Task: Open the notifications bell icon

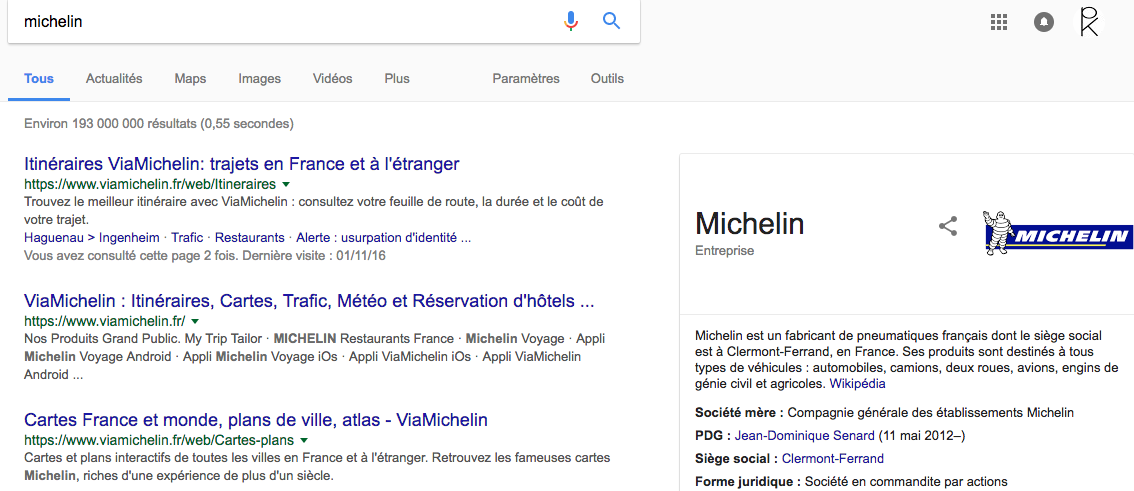Action: click(x=1044, y=22)
